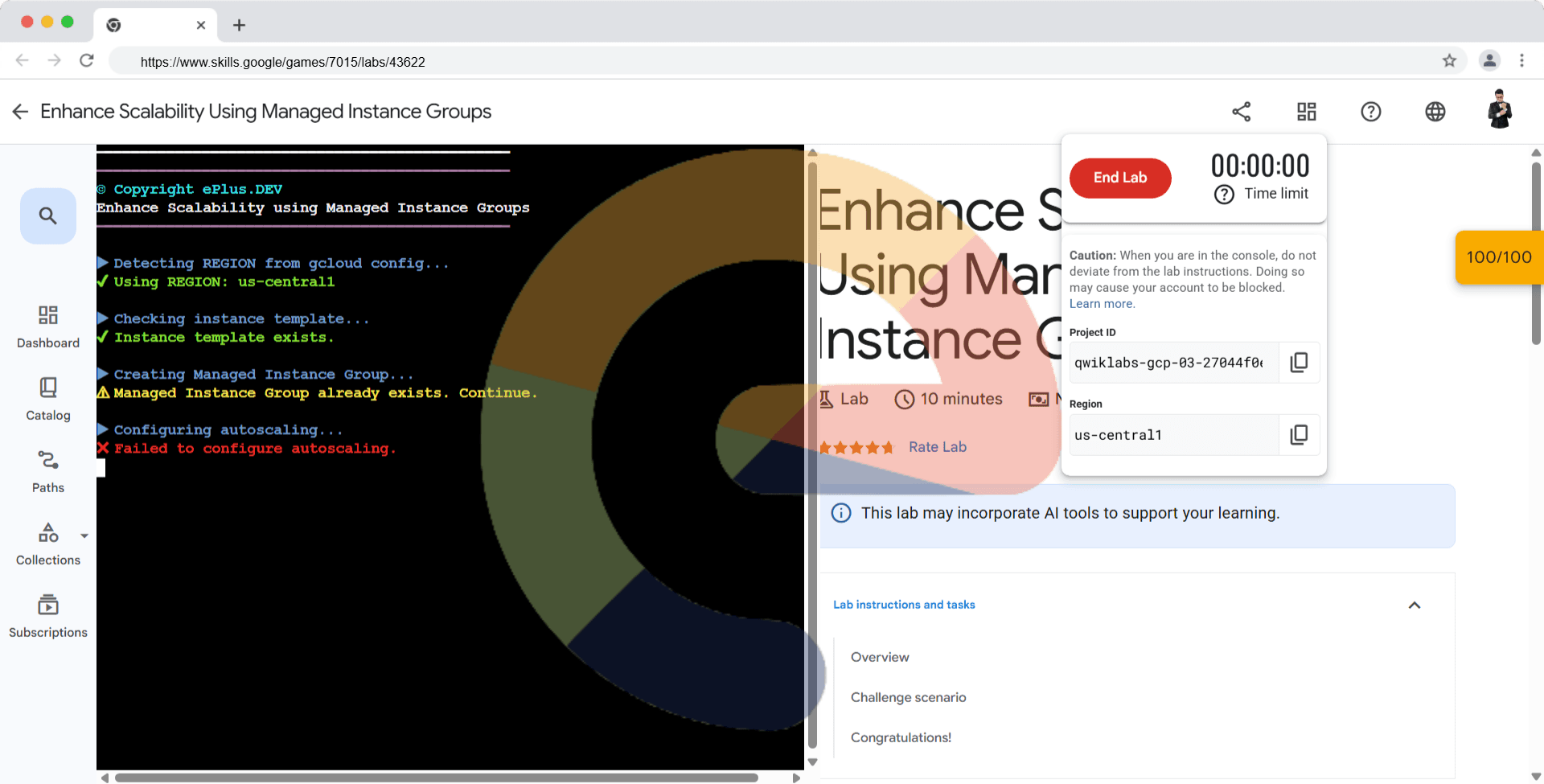Go to Paths in the sidebar
Image resolution: width=1544 pixels, height=784 pixels.
pyautogui.click(x=48, y=471)
